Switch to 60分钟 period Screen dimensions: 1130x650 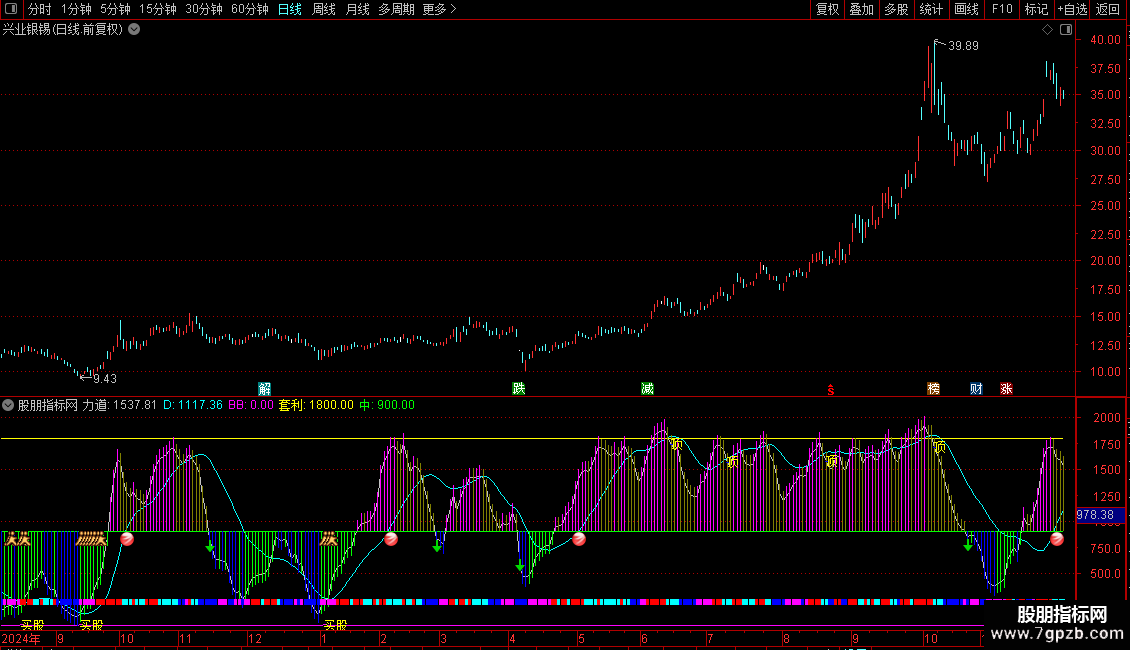250,9
